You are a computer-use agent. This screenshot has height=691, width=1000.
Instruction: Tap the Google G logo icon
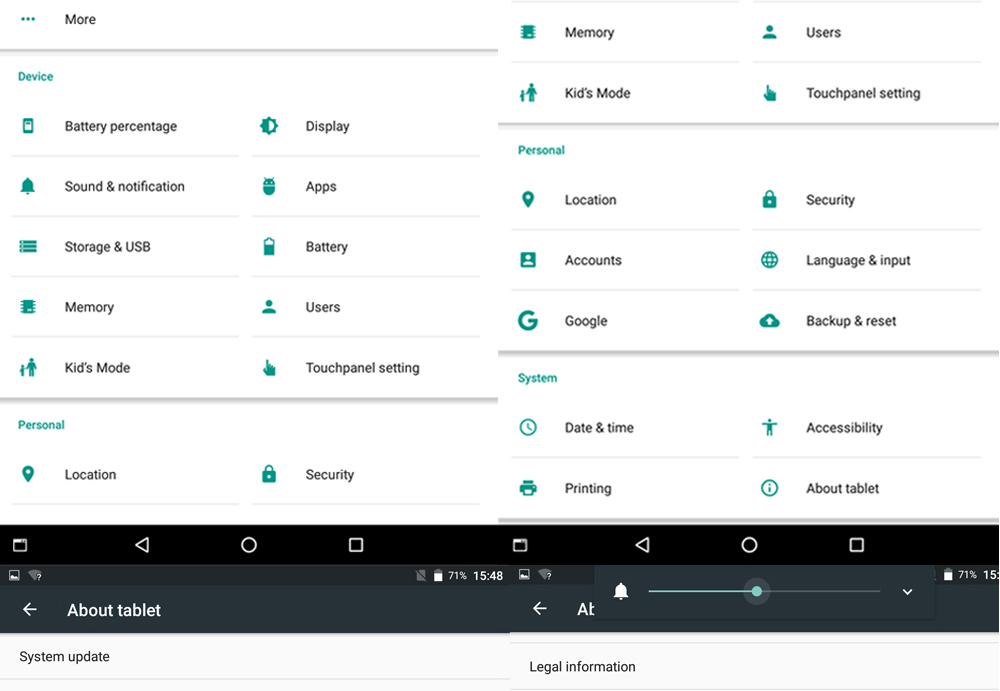point(528,321)
